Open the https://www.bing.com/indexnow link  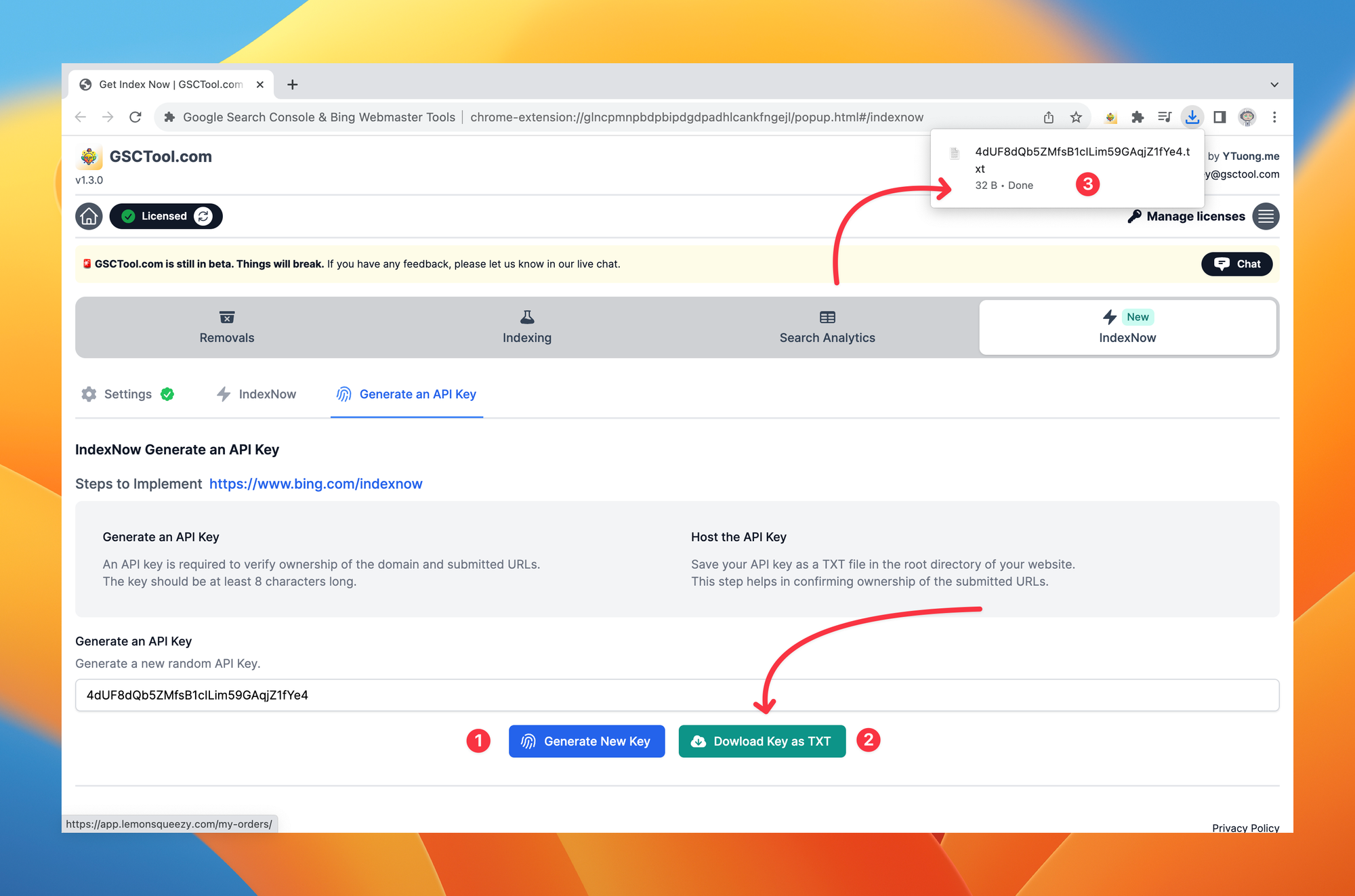[x=315, y=483]
